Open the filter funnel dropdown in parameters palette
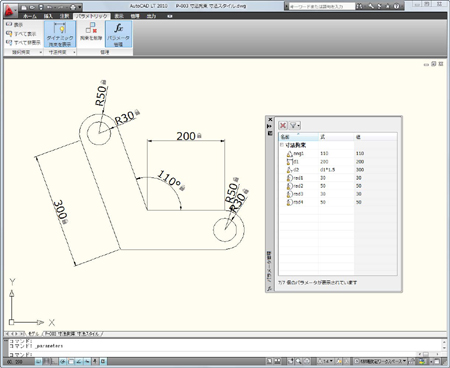The height and width of the screenshot is (368, 450). tap(295, 125)
